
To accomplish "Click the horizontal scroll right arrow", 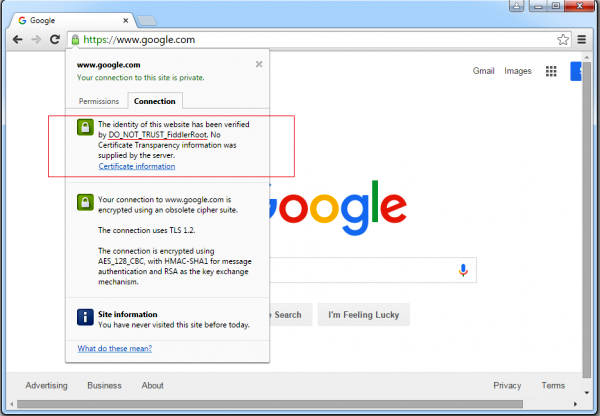I will click(575, 404).
